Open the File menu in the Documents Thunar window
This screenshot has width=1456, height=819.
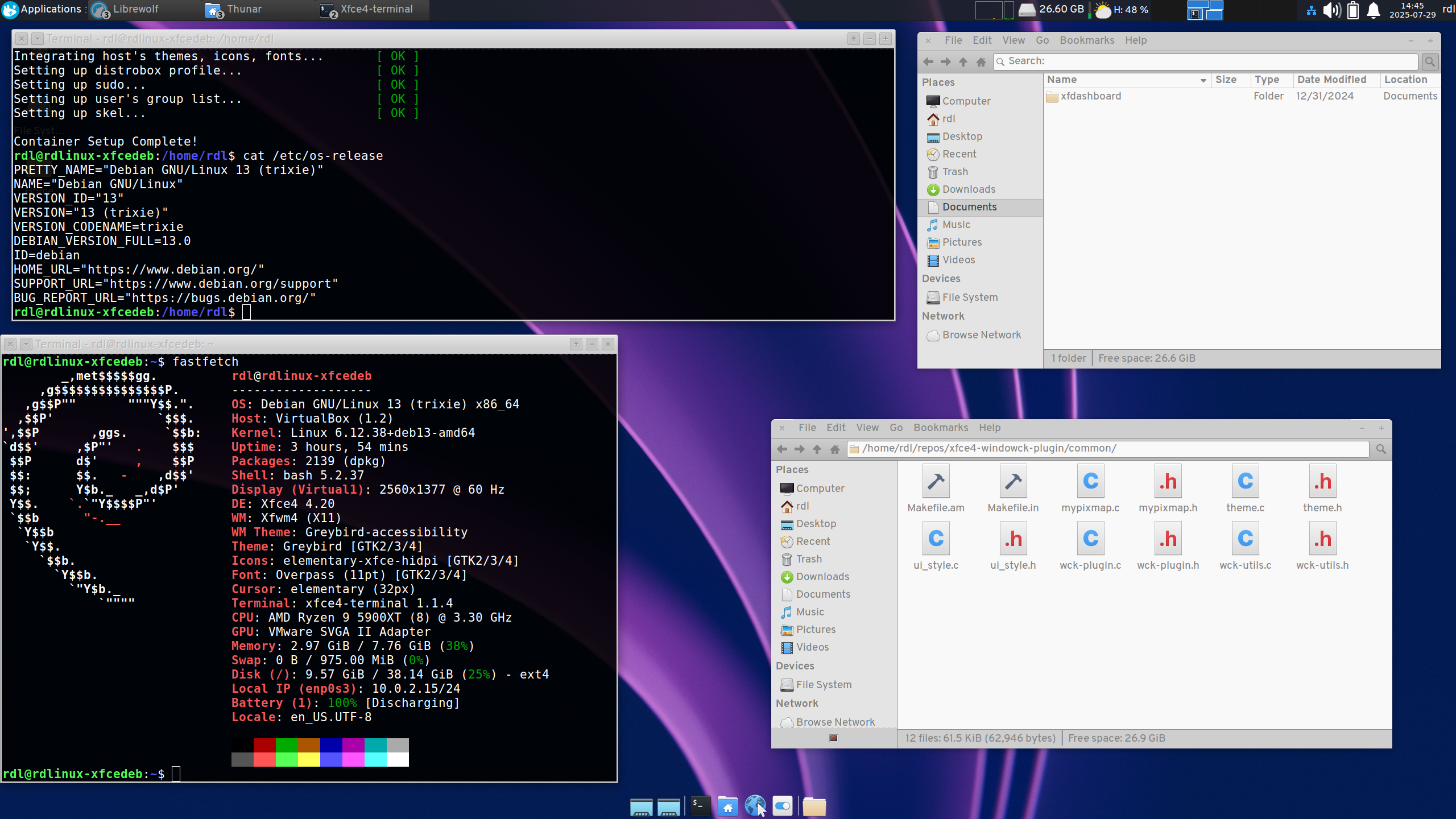tap(954, 40)
